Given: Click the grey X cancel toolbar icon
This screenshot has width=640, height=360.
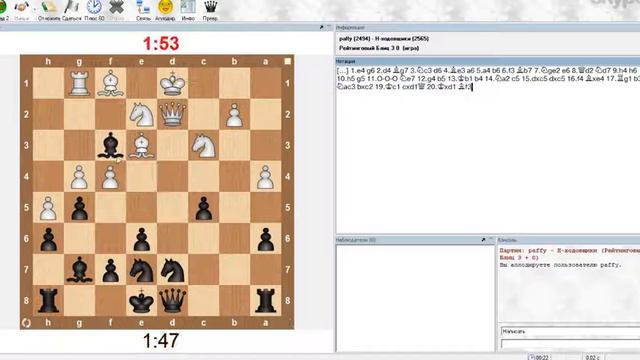Looking at the screenshot, I should (116, 7).
